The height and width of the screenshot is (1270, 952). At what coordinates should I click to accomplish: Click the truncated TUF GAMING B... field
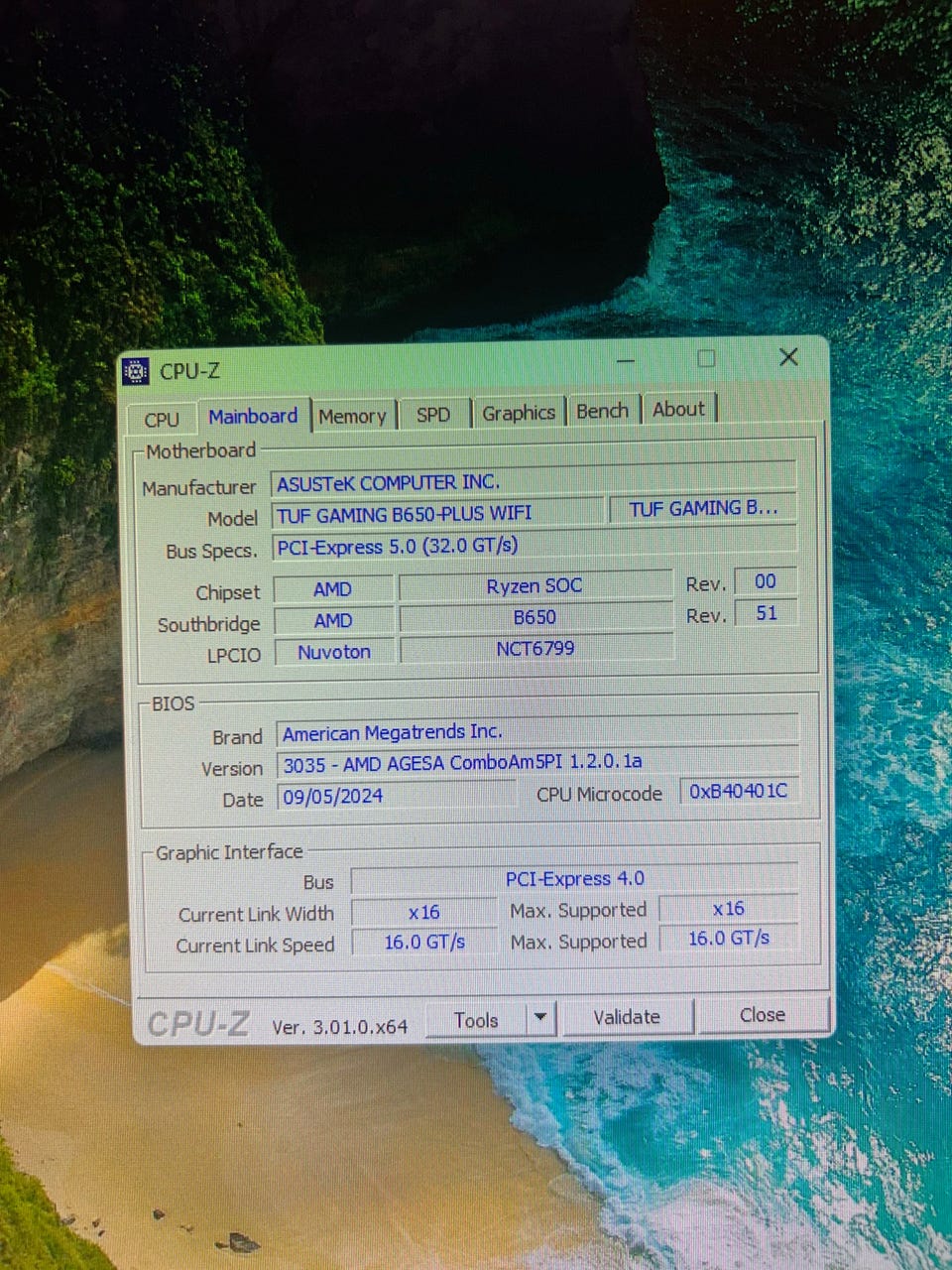click(703, 508)
